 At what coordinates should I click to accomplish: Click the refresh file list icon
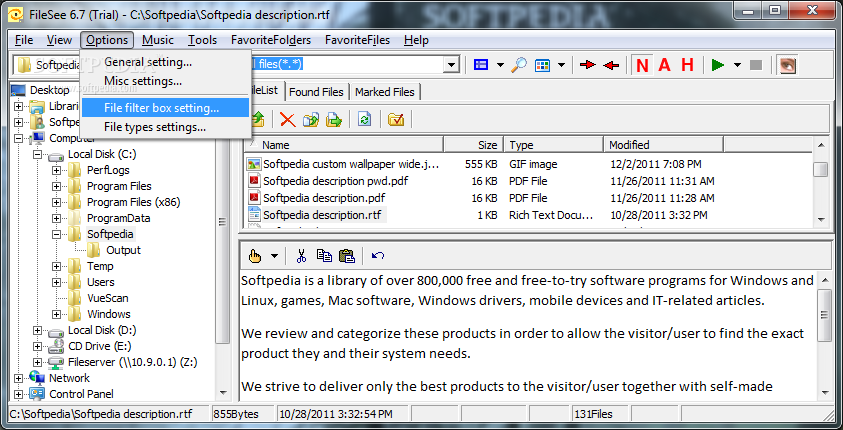365,119
